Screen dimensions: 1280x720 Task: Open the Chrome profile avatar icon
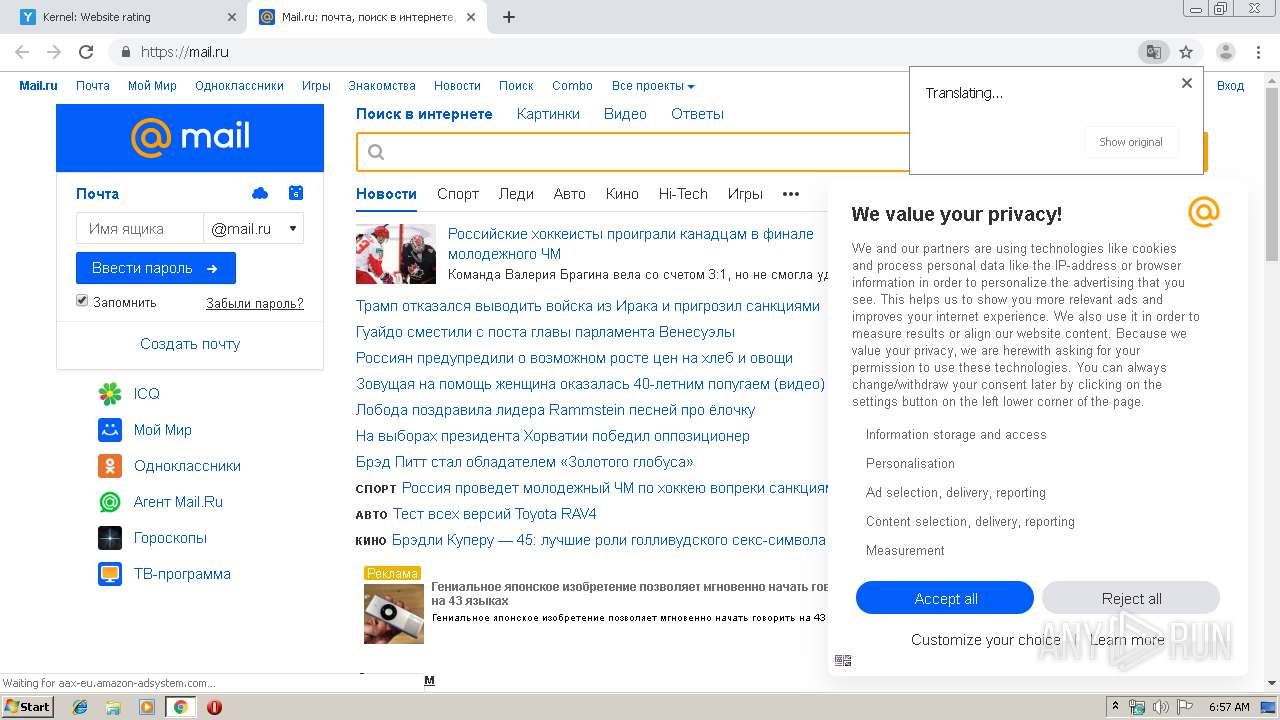click(x=1225, y=52)
